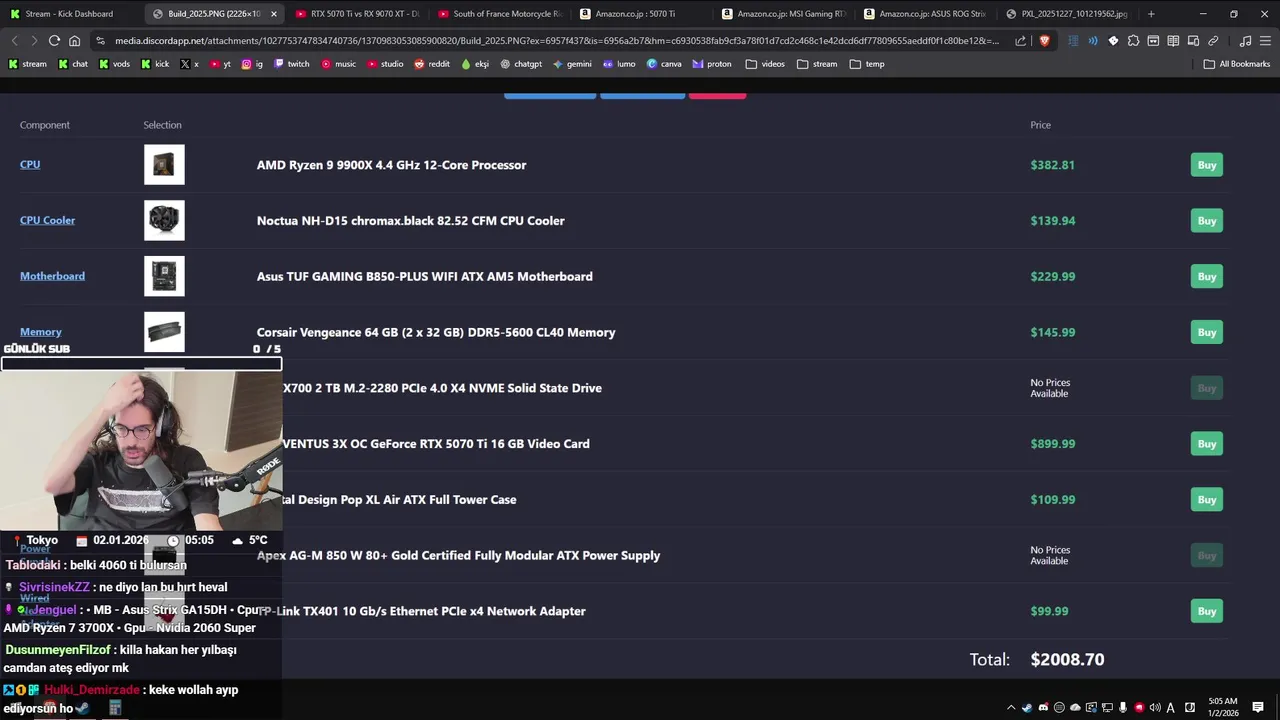1280x720 pixels.
Task: Open the extensions puzzle icon
Action: coord(1133,41)
